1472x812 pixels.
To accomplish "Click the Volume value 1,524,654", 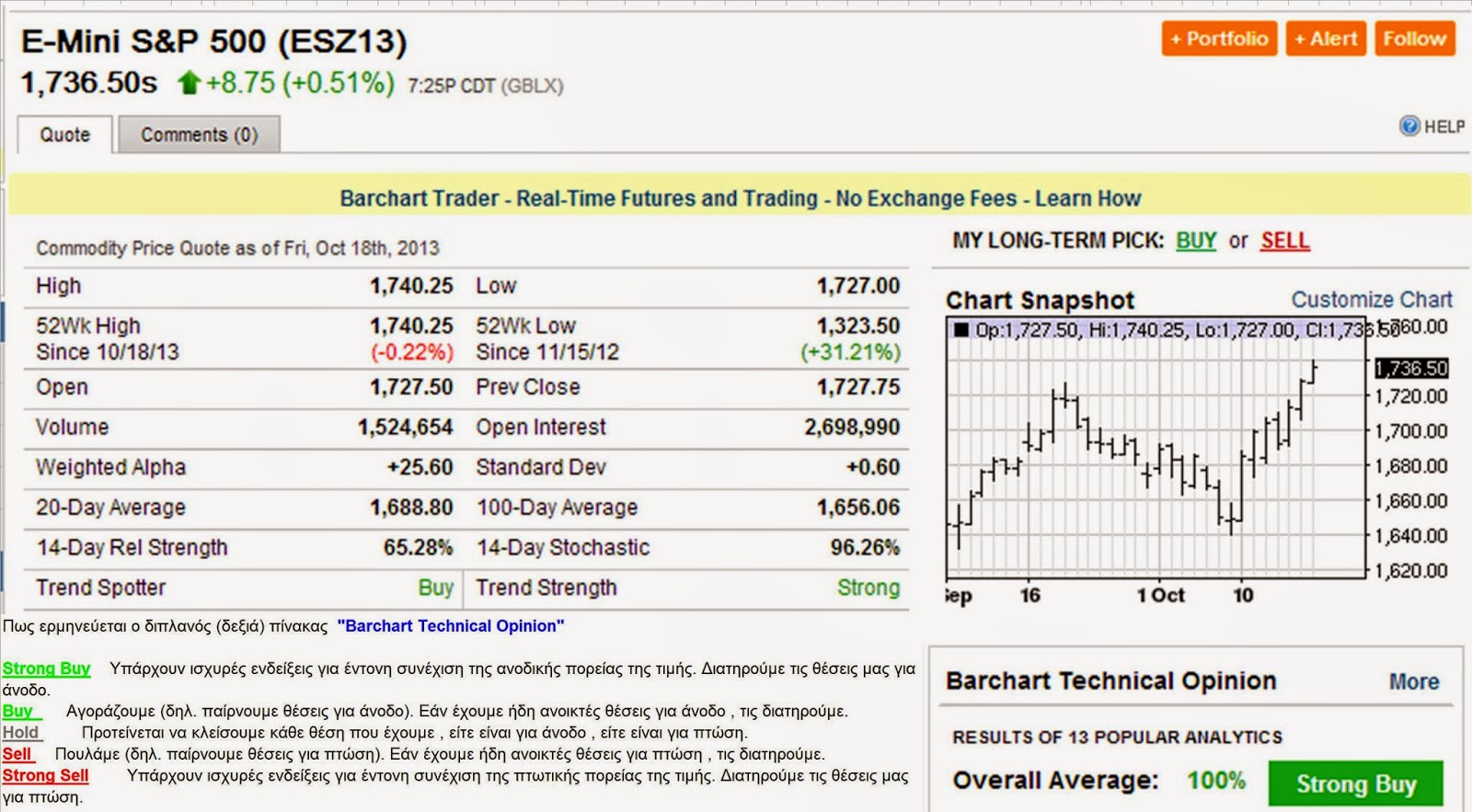I will (x=406, y=427).
